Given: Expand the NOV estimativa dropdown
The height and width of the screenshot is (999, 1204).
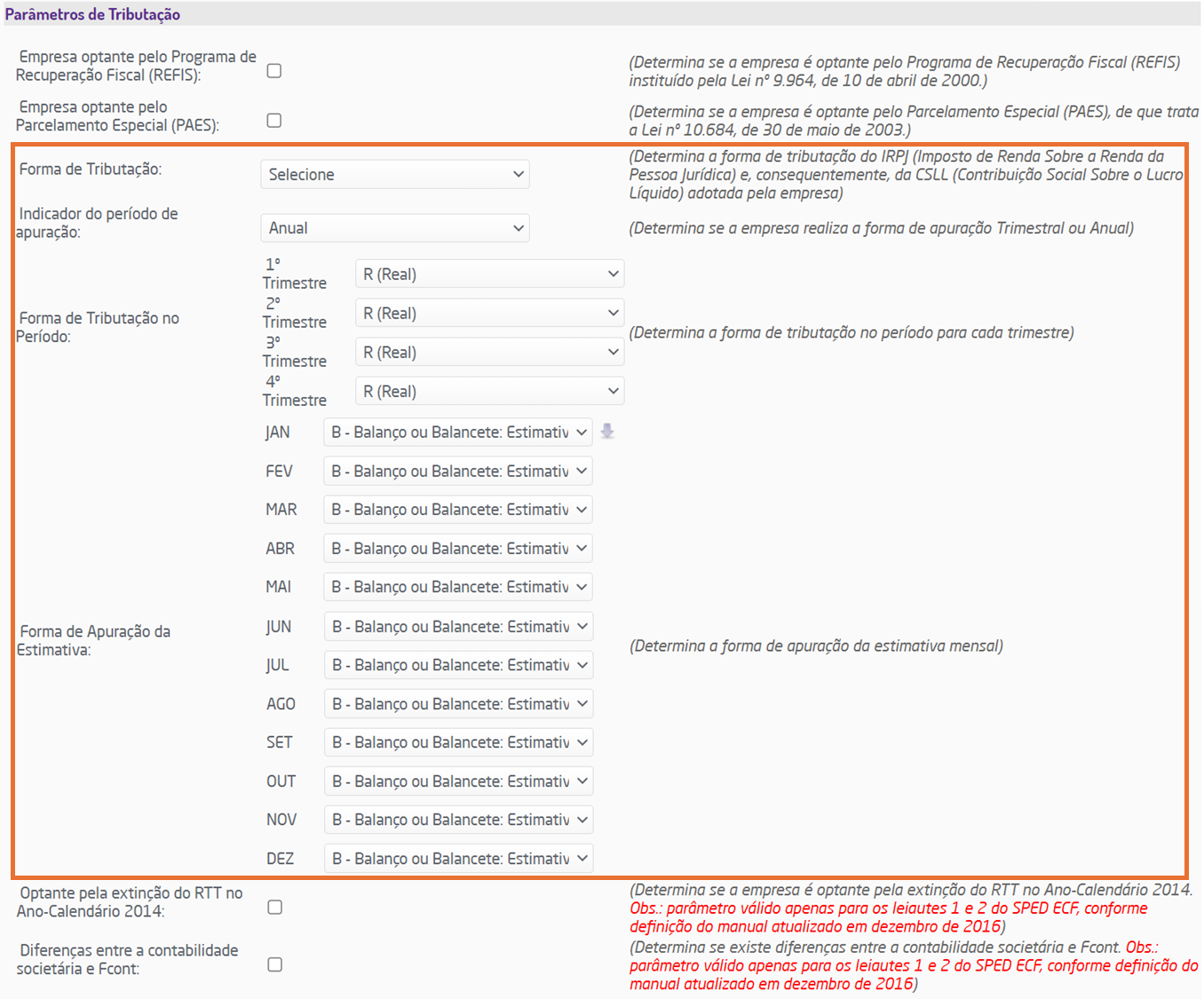Looking at the screenshot, I should click(x=458, y=819).
